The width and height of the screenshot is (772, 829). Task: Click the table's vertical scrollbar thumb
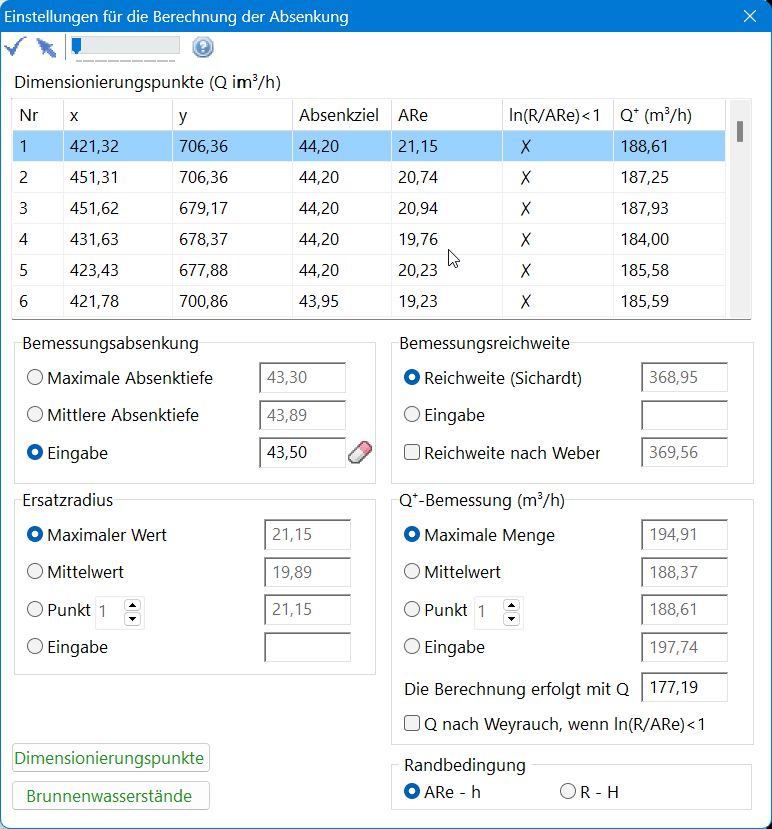(740, 132)
